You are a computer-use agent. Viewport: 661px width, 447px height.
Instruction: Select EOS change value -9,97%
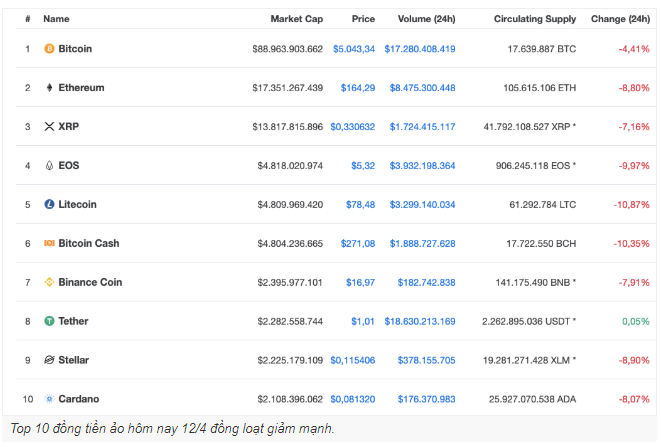point(634,166)
